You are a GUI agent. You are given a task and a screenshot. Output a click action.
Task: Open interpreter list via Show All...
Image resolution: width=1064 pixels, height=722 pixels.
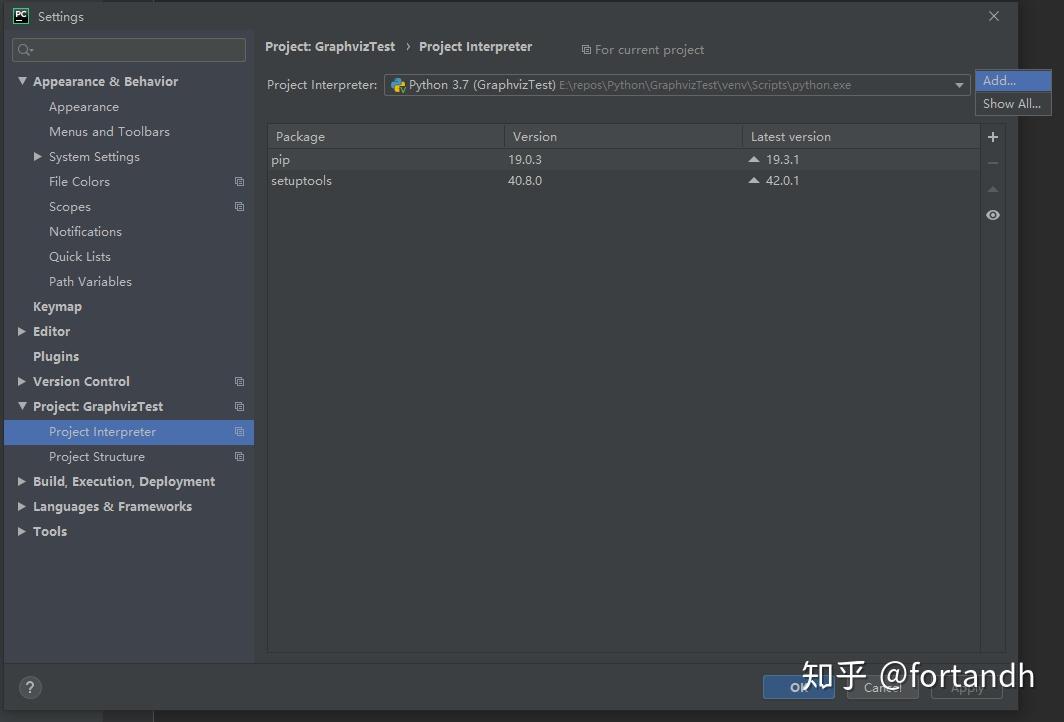pos(1012,103)
